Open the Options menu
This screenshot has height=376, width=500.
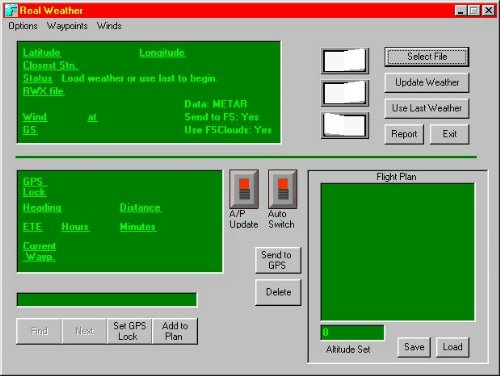(x=23, y=26)
